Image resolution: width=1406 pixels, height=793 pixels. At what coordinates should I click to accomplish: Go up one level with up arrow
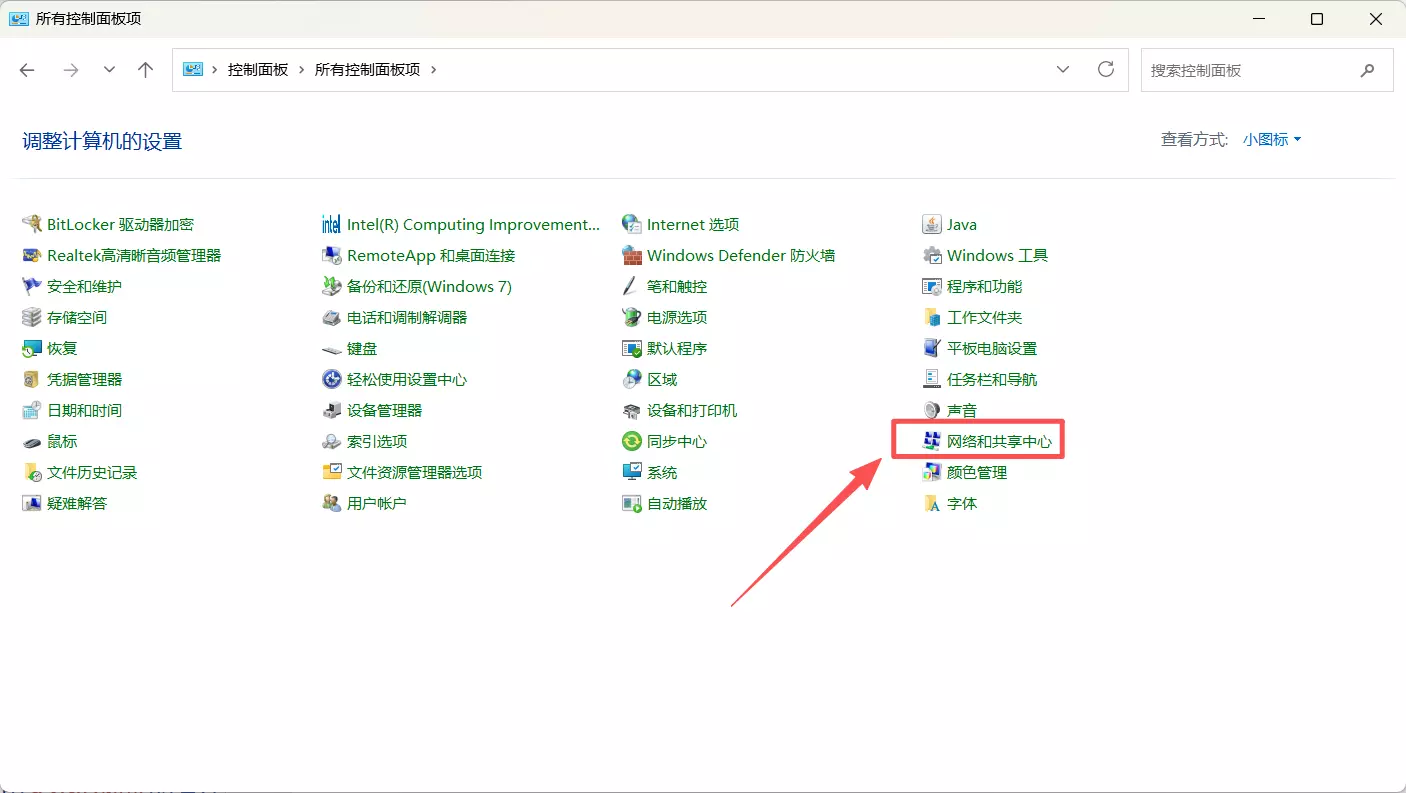(x=146, y=69)
